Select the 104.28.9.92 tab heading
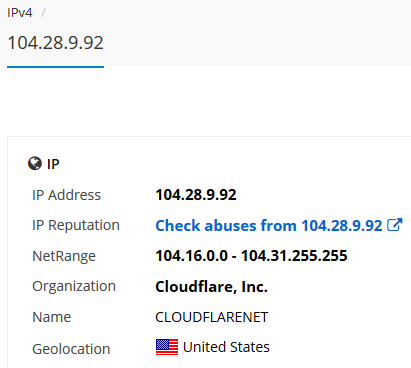 coord(55,43)
